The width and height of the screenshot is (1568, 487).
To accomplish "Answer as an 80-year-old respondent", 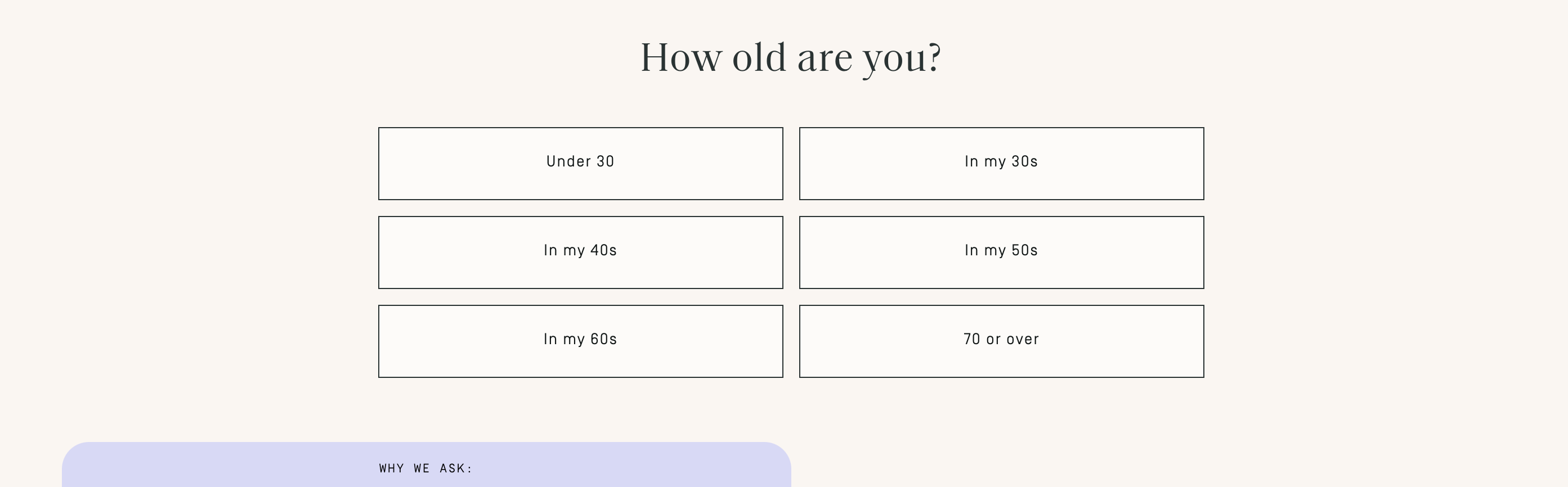I will [x=1001, y=340].
